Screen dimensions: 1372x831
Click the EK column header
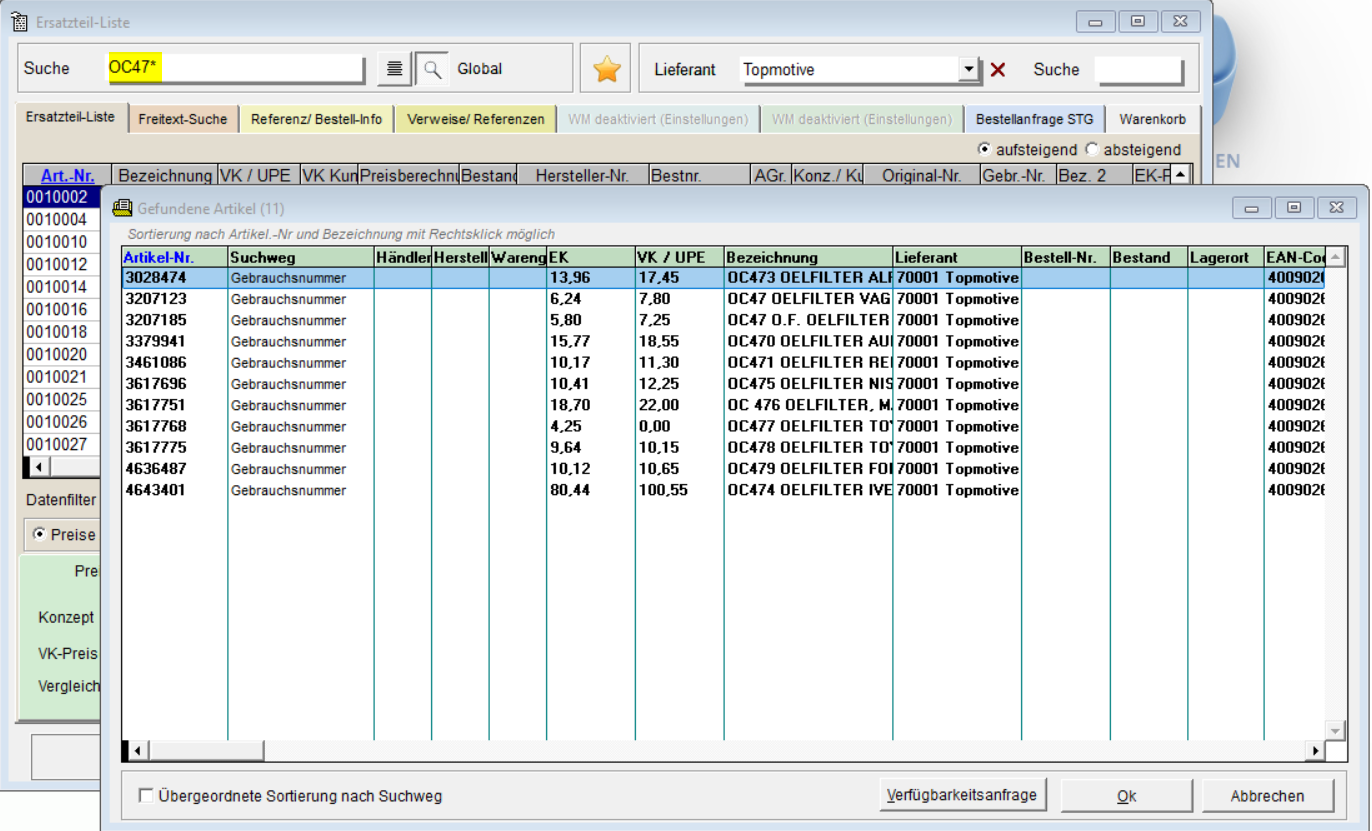(591, 257)
